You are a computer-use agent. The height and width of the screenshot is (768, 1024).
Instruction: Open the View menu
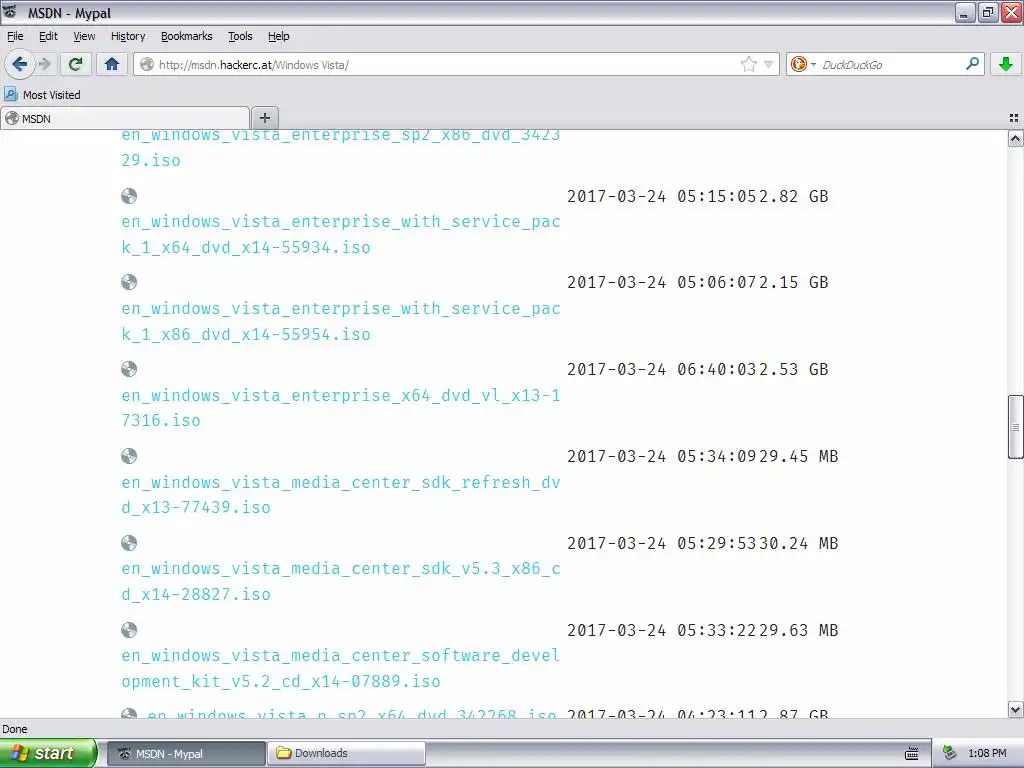pyautogui.click(x=84, y=36)
